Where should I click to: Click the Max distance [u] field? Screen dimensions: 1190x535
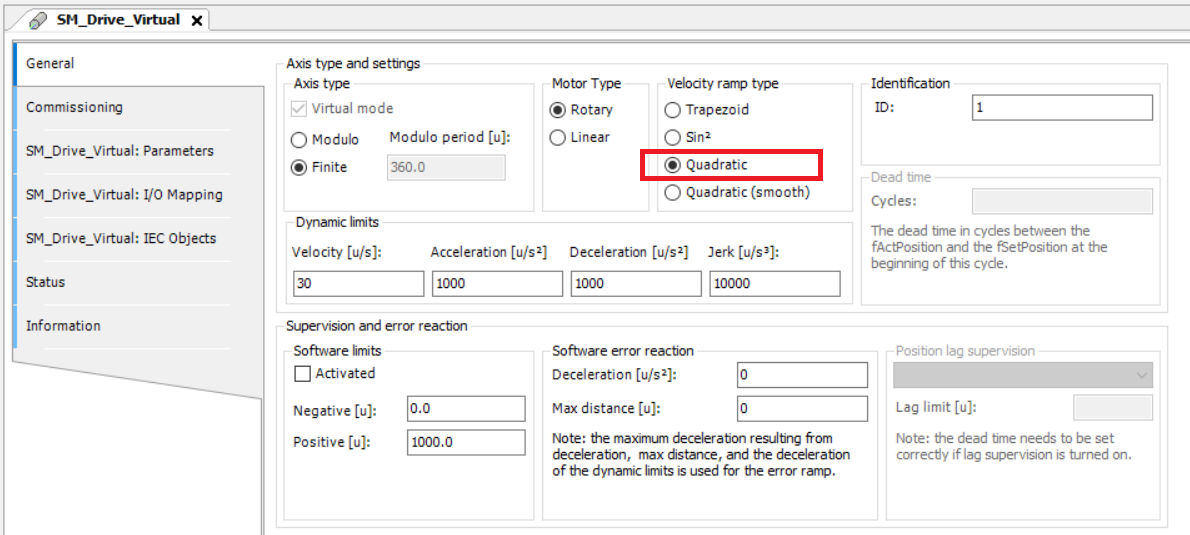[802, 409]
